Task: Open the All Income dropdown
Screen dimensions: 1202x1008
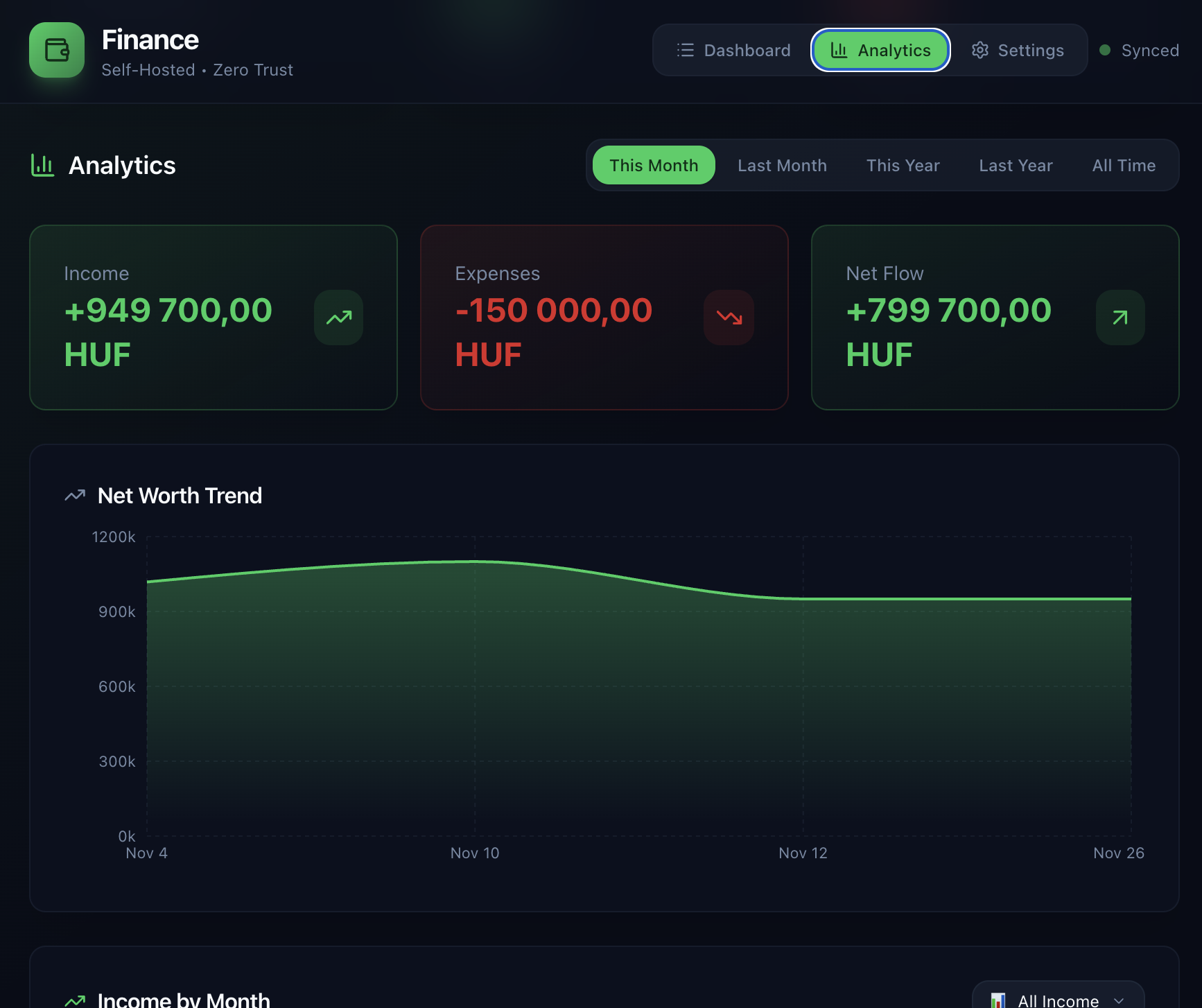Action: pos(1057,1000)
